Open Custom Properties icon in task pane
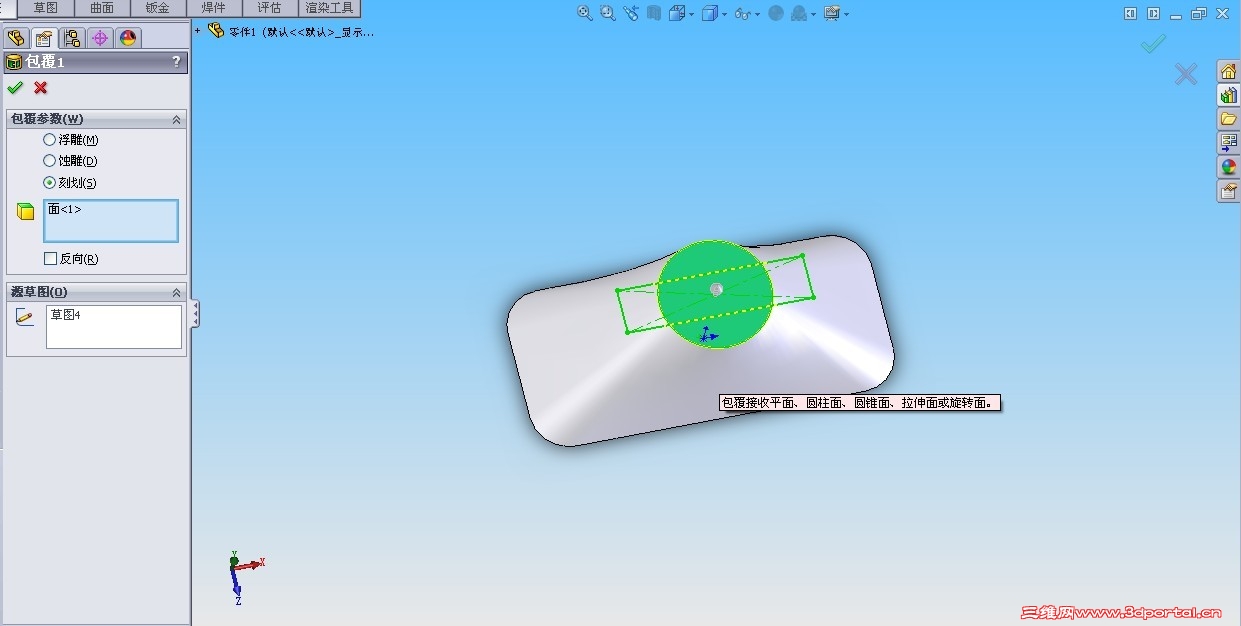Screen dimensions: 1241x626 coord(1228,191)
